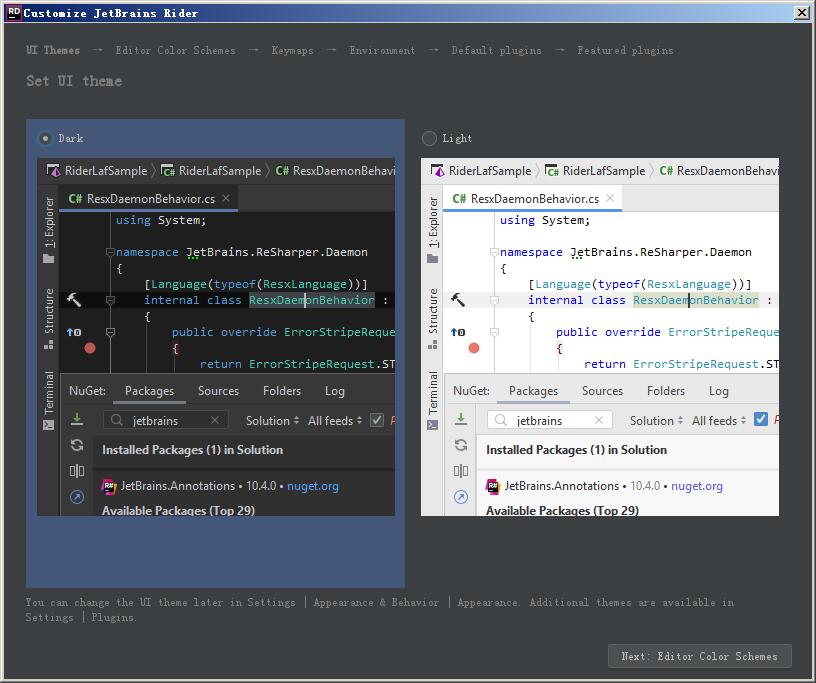
Task: Click the Environment step label
Action: (x=382, y=50)
